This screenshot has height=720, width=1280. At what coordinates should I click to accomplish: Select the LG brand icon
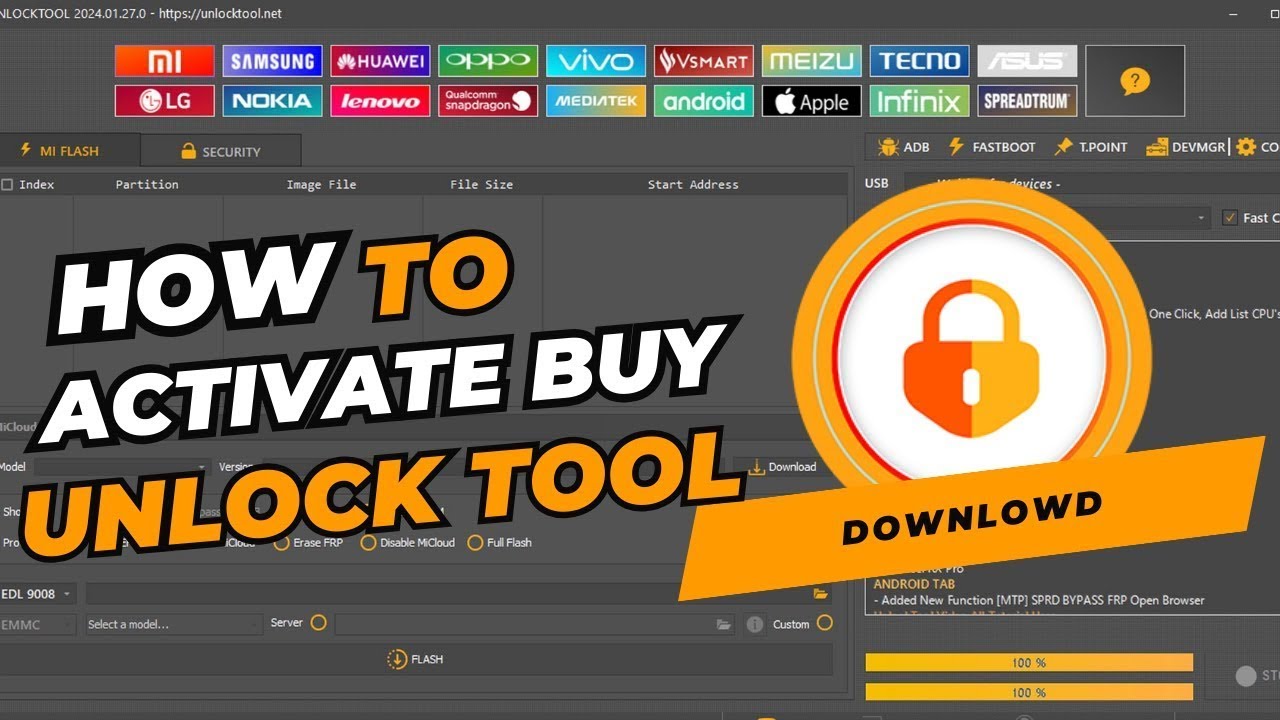[x=165, y=101]
